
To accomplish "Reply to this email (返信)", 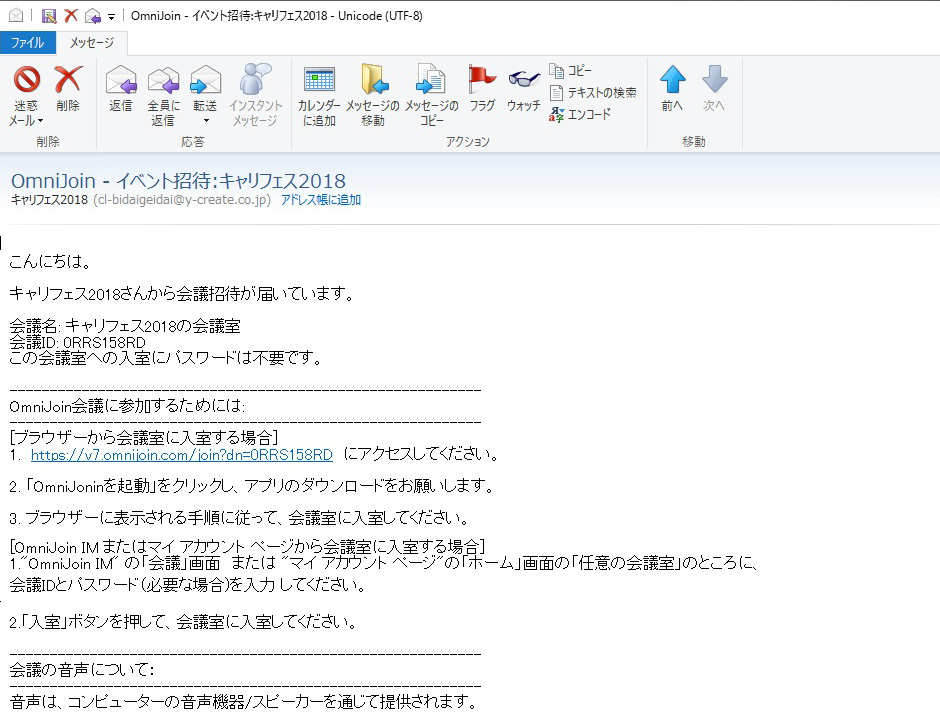I will pyautogui.click(x=121, y=81).
